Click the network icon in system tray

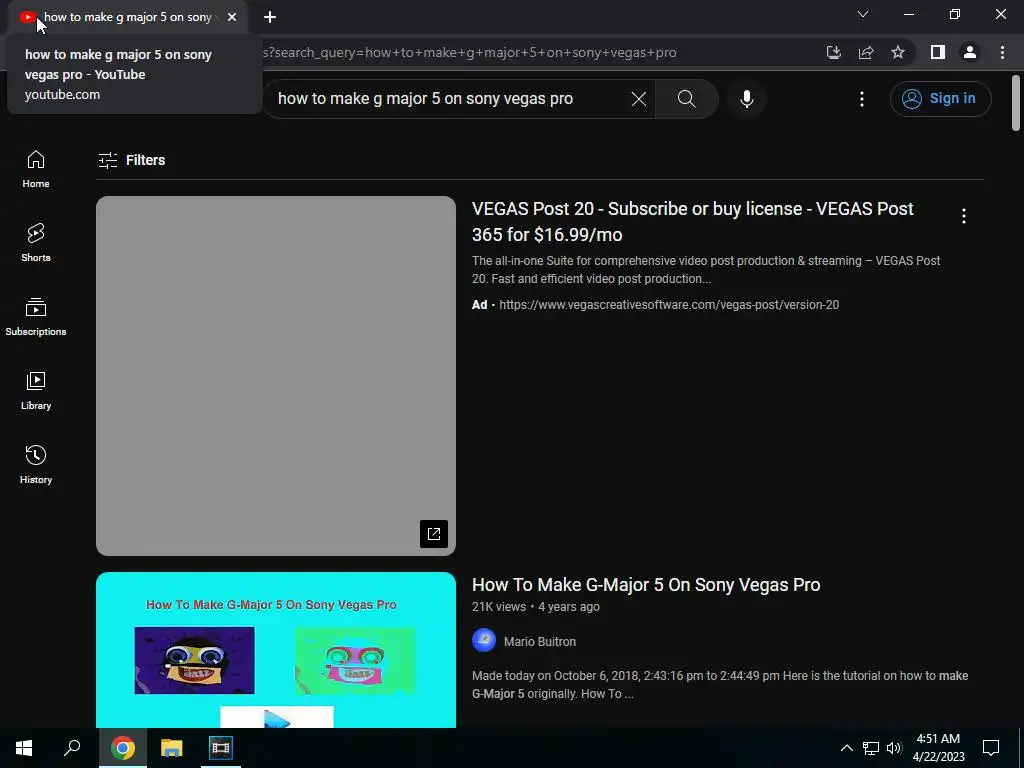(x=871, y=748)
